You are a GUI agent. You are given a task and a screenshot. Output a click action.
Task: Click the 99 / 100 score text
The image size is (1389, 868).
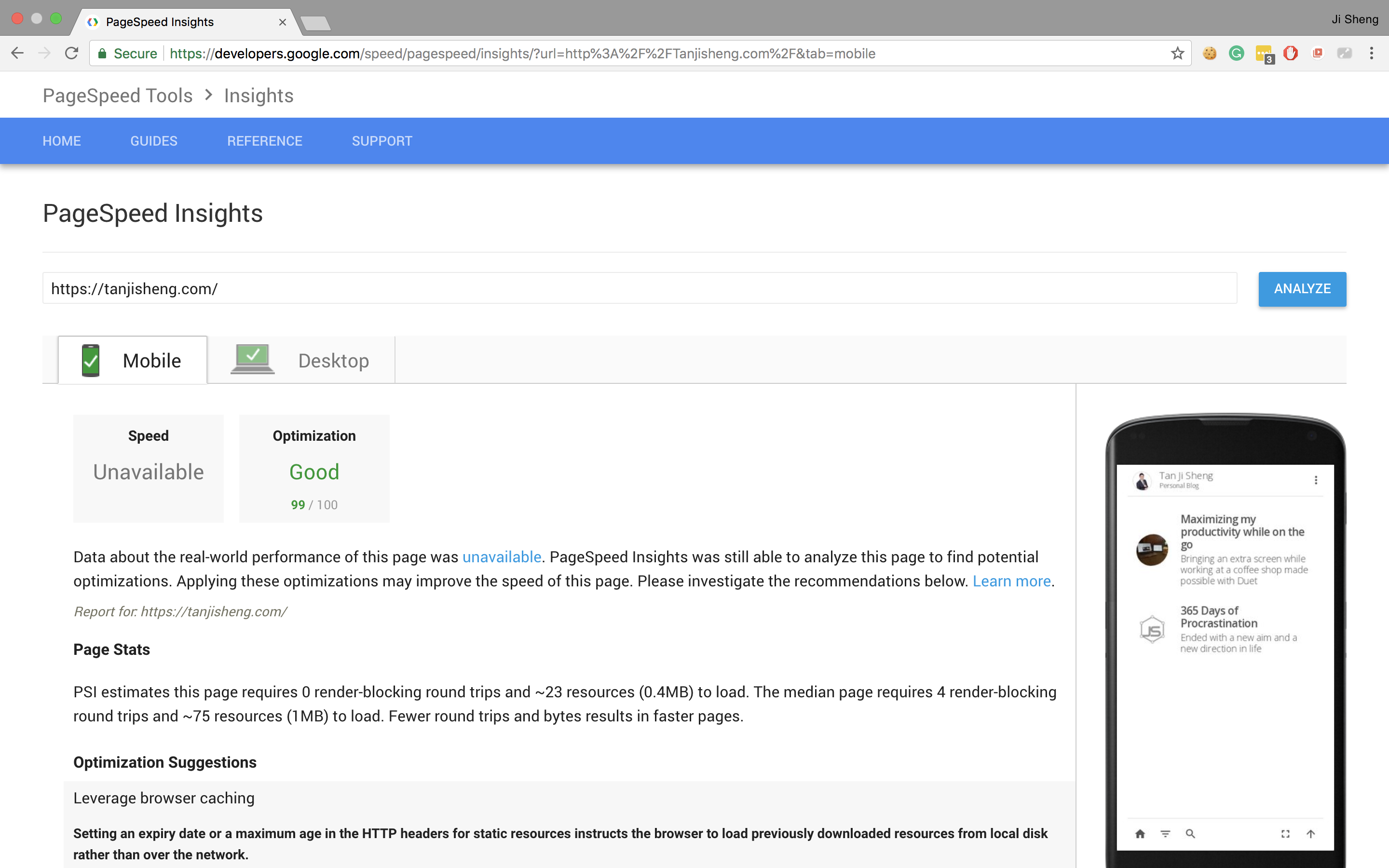[314, 504]
